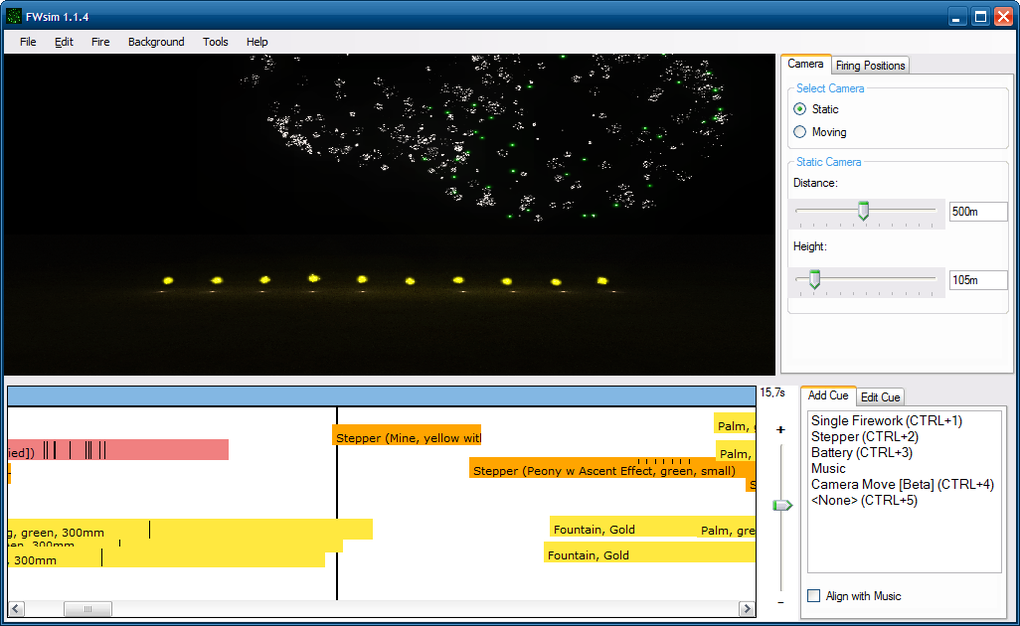This screenshot has height=626, width=1020.
Task: Click the timeline scrollbar left arrow
Action: point(16,609)
